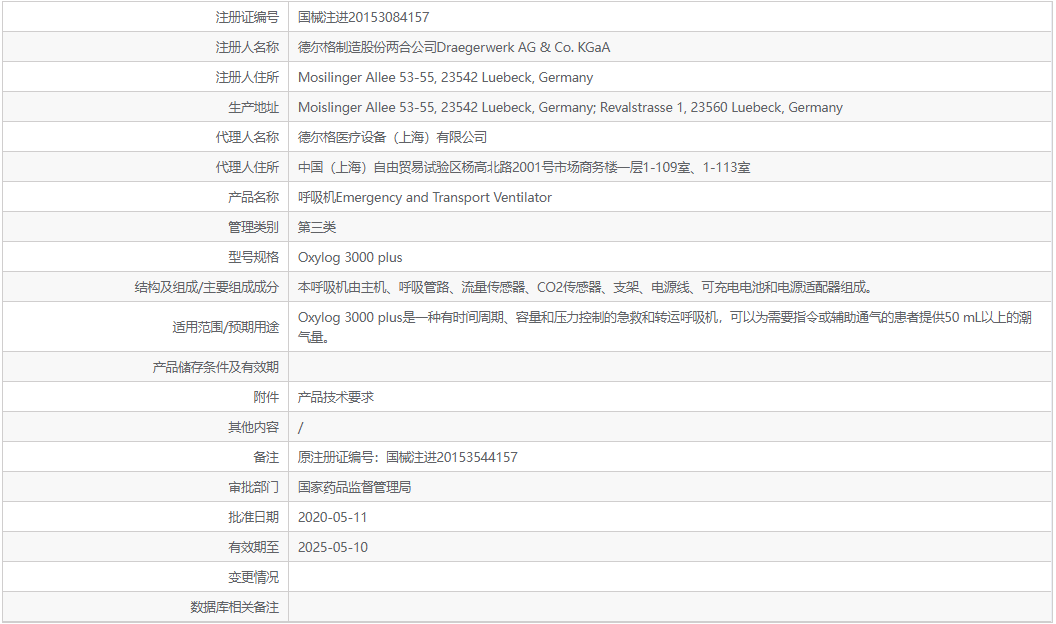Screen dimensions: 1056x624
Task: Select product name Emergency and Transport Ventilator
Action: pyautogui.click(x=444, y=197)
